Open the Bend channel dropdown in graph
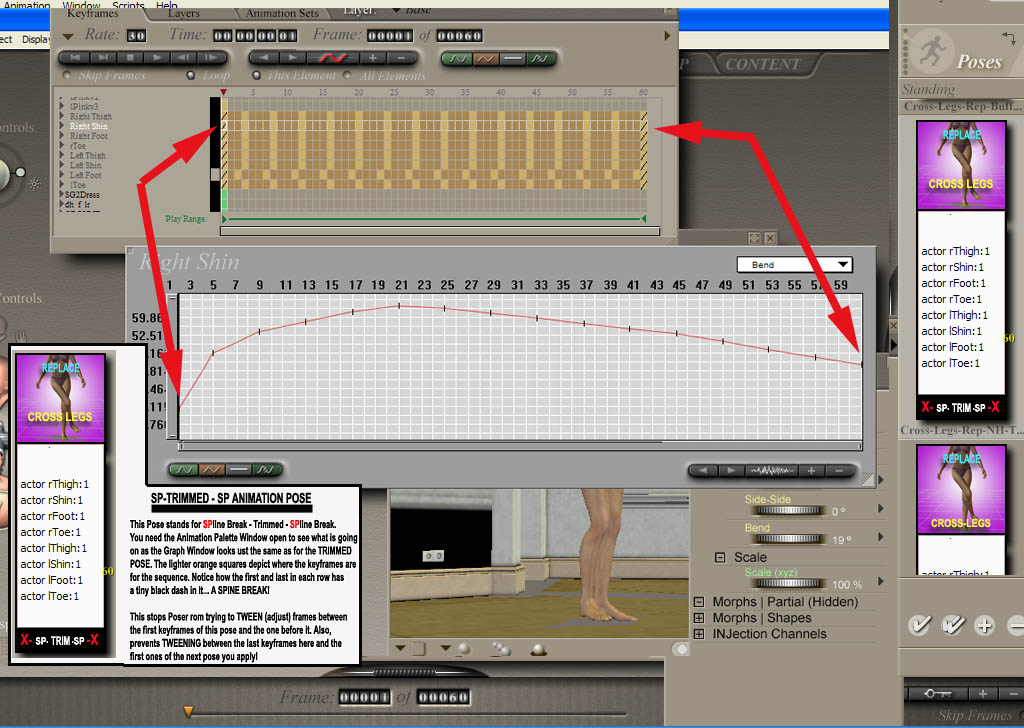 click(x=795, y=264)
